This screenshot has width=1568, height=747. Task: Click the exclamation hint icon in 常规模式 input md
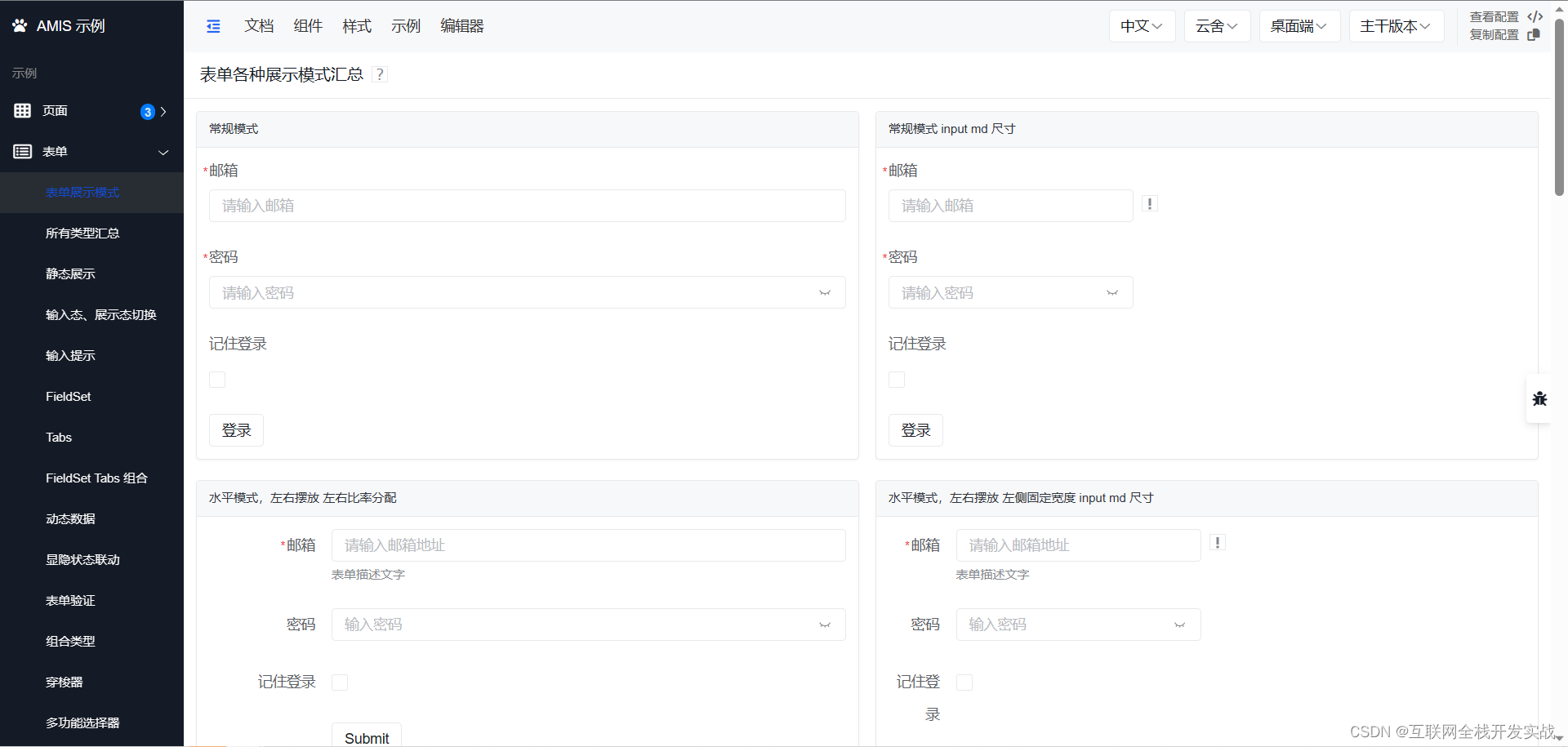(1150, 204)
